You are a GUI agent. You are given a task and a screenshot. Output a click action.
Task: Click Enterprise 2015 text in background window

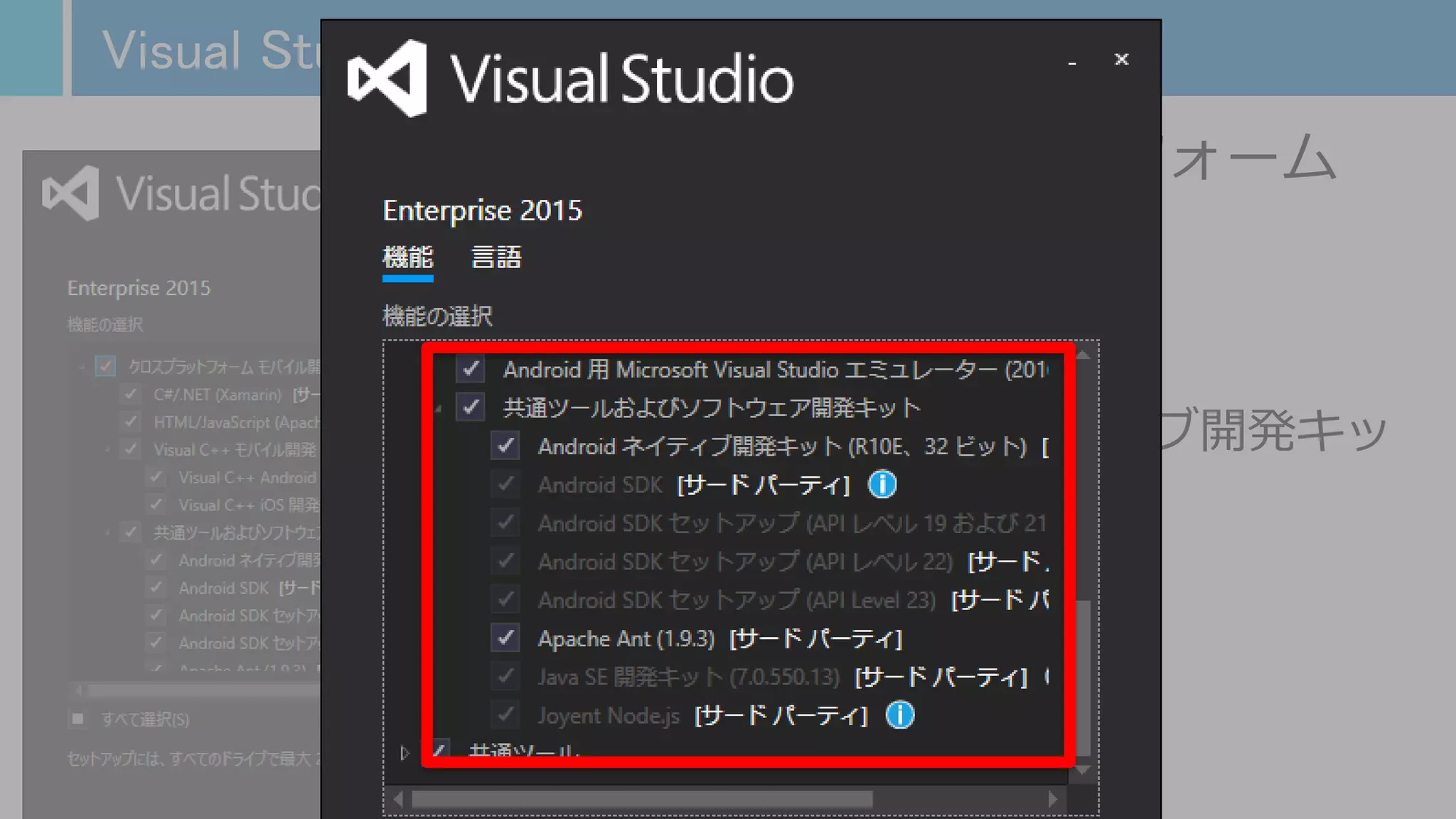click(x=139, y=288)
